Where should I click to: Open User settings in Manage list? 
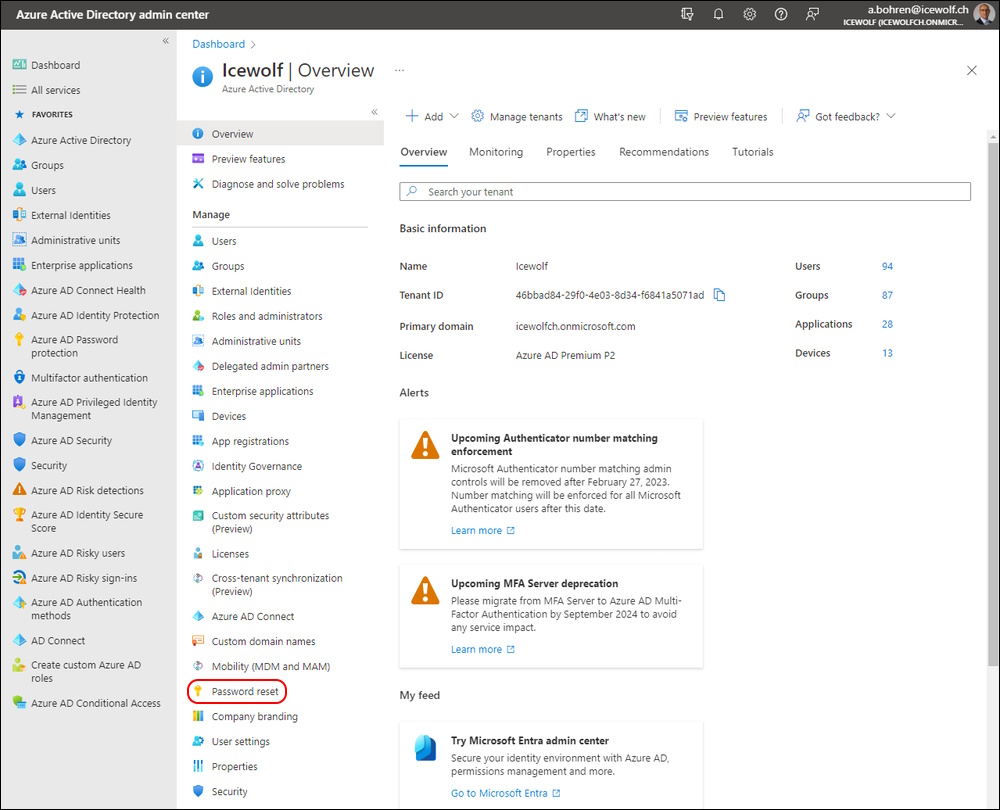coord(240,741)
